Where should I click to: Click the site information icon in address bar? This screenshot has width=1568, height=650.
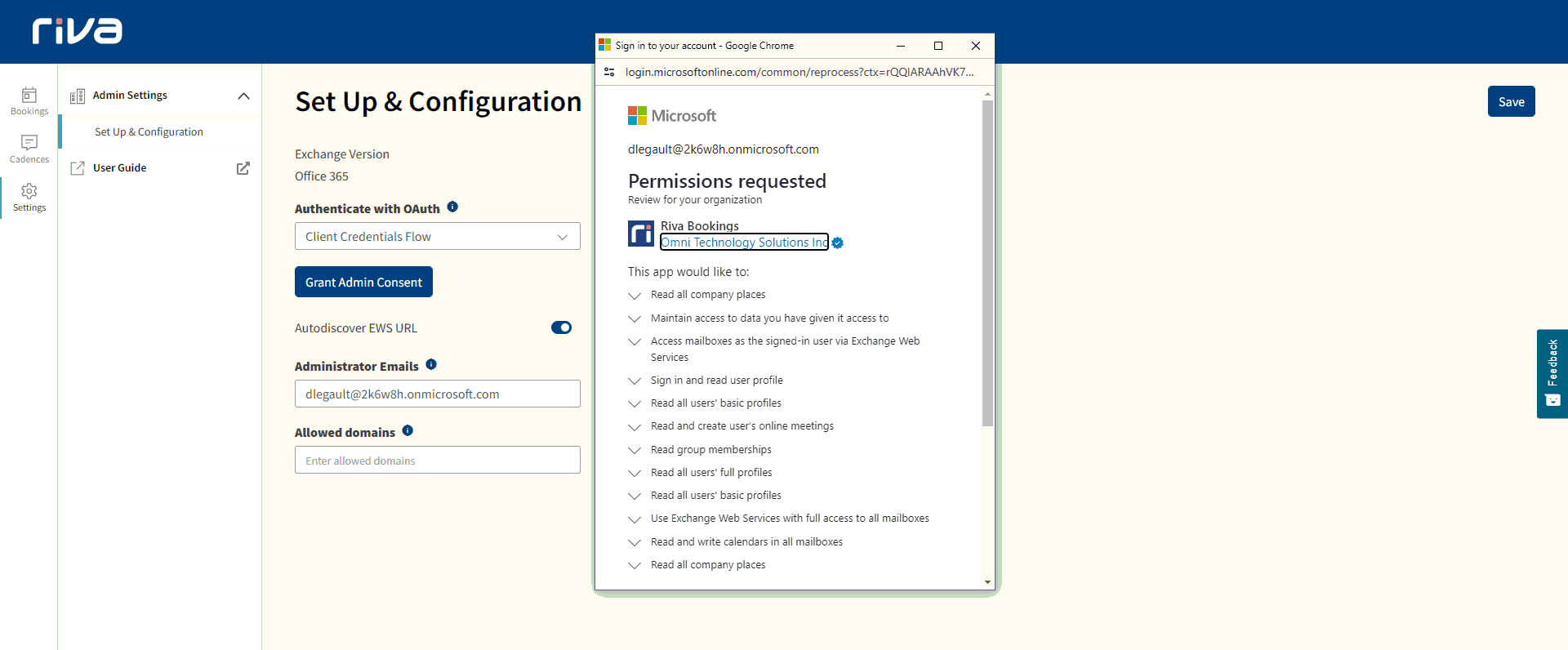tap(609, 72)
